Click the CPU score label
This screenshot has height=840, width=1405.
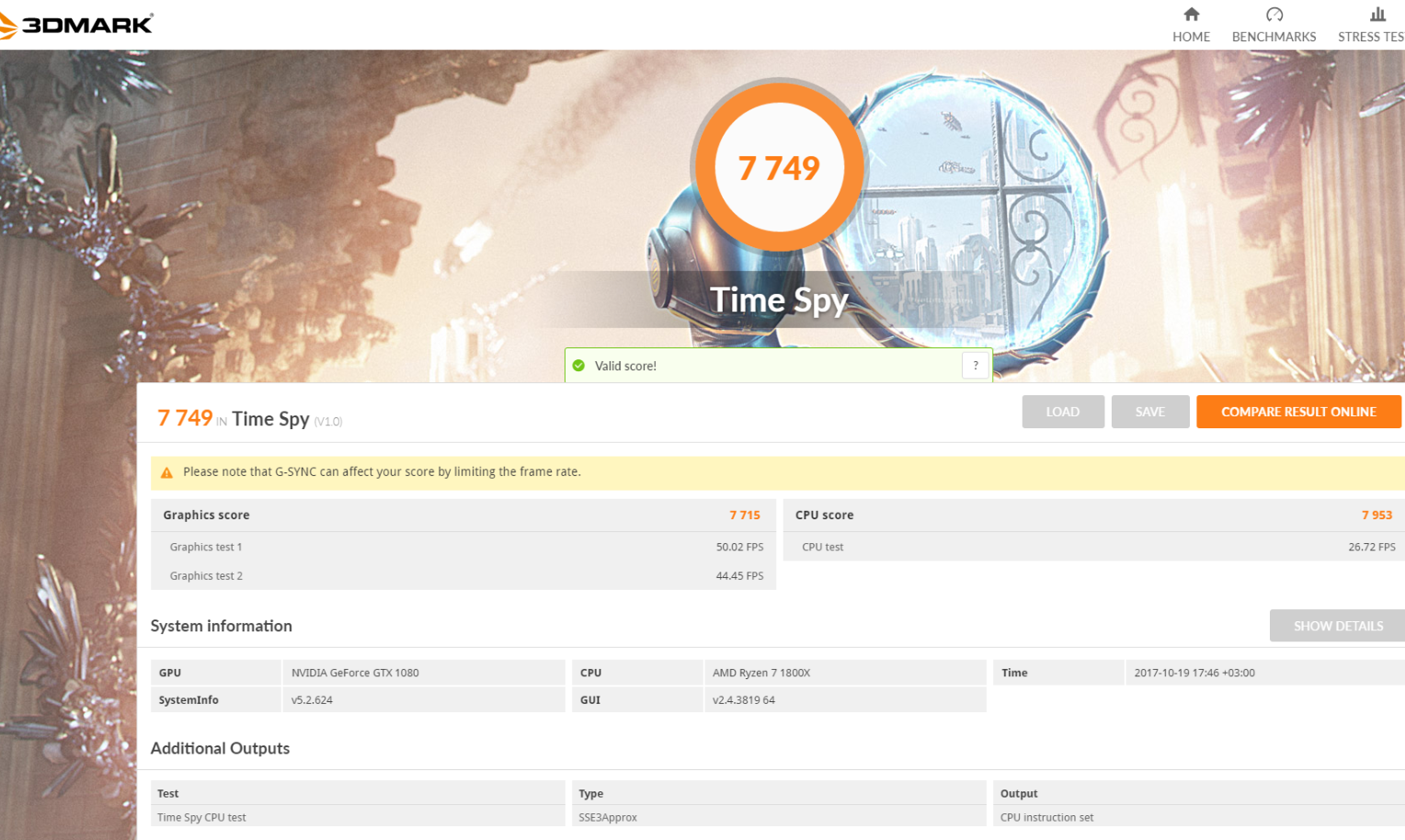[x=824, y=516]
